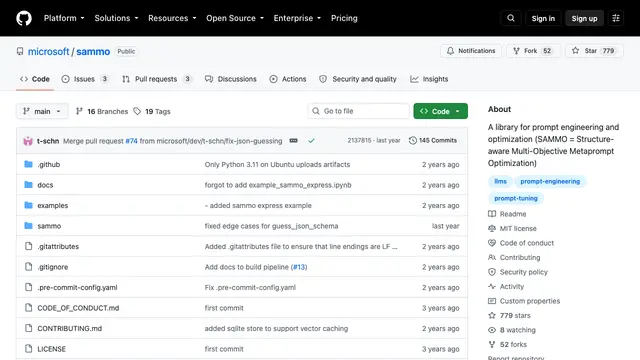Open the Pull requests tab
This screenshot has height=360, width=640.
tap(157, 79)
